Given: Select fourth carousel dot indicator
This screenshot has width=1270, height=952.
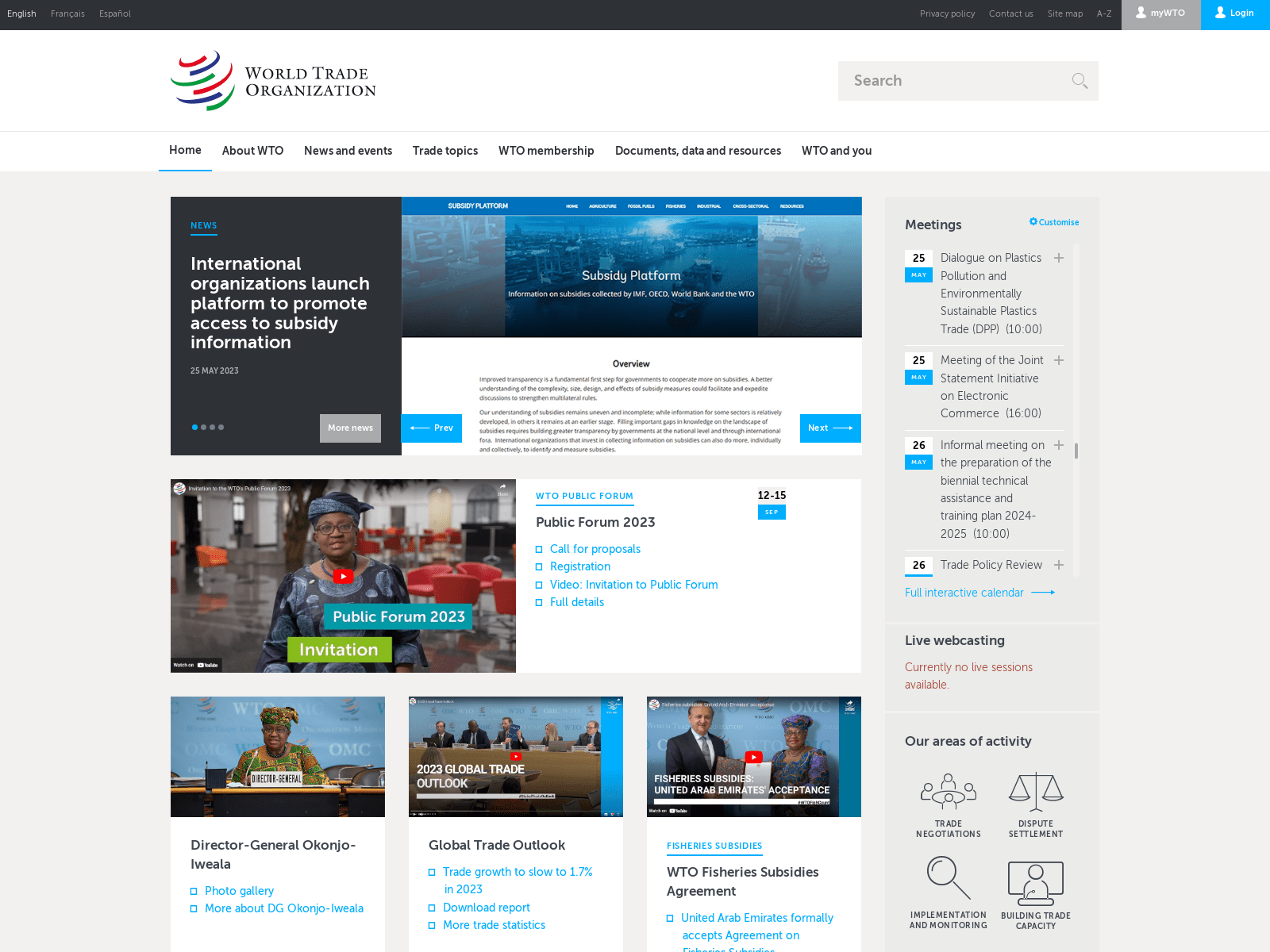Looking at the screenshot, I should 221,428.
